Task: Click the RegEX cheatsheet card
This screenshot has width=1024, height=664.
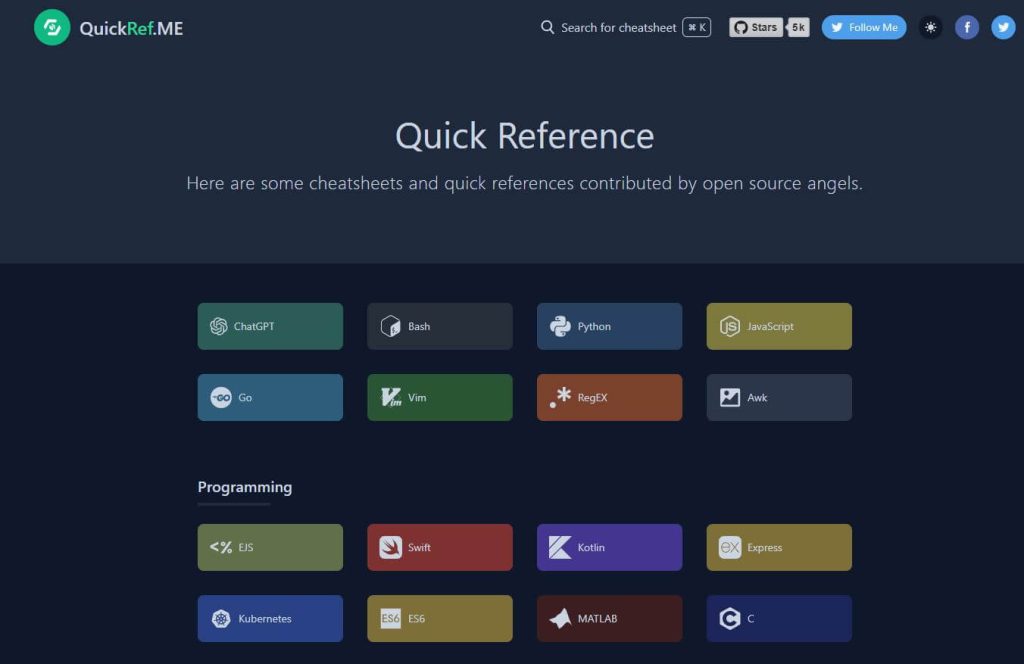Action: pos(609,397)
